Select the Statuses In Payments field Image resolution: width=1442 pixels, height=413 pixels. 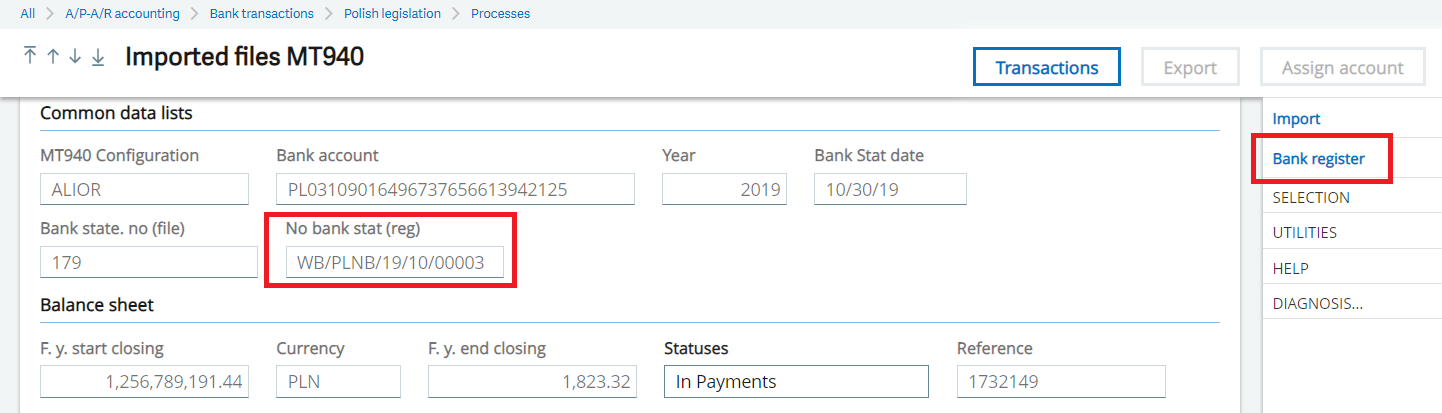tap(796, 381)
